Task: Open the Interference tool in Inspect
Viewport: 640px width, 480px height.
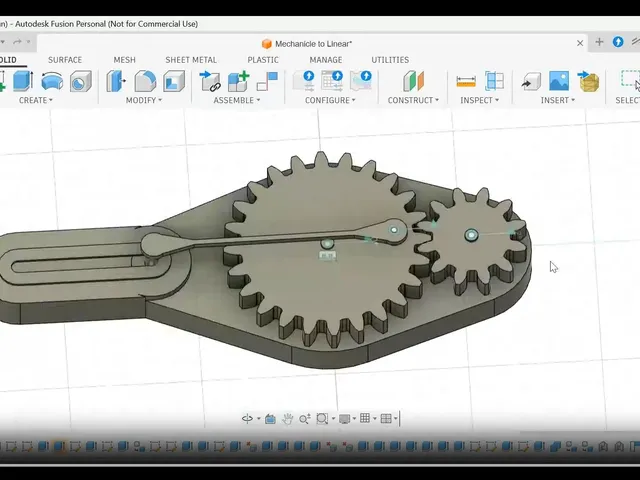Action: coord(494,81)
